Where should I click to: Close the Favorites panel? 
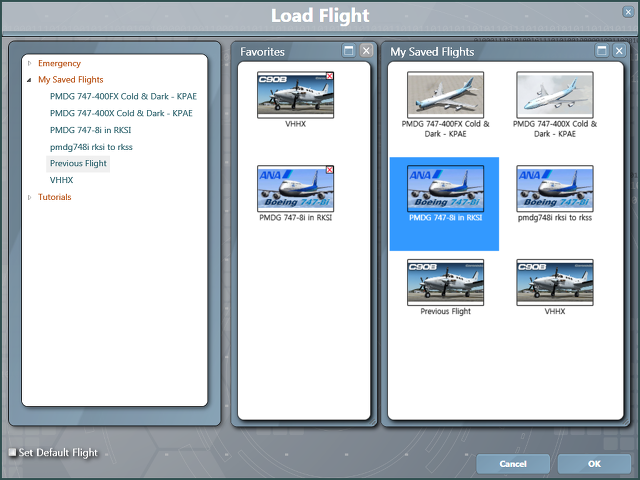[x=366, y=51]
